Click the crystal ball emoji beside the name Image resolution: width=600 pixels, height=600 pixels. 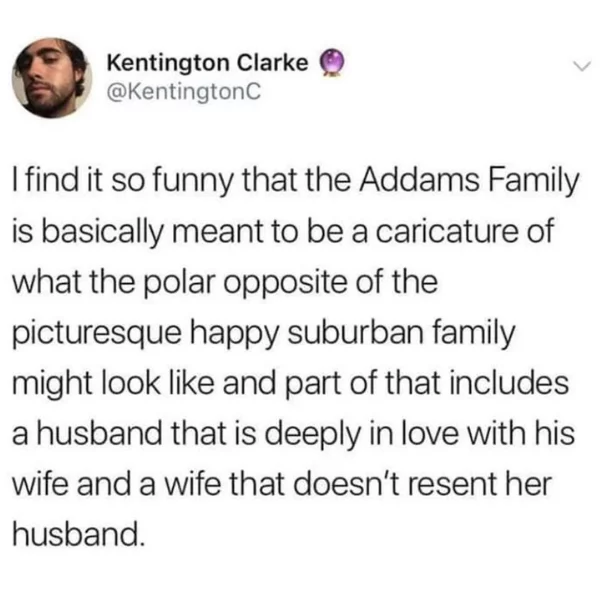(x=332, y=64)
